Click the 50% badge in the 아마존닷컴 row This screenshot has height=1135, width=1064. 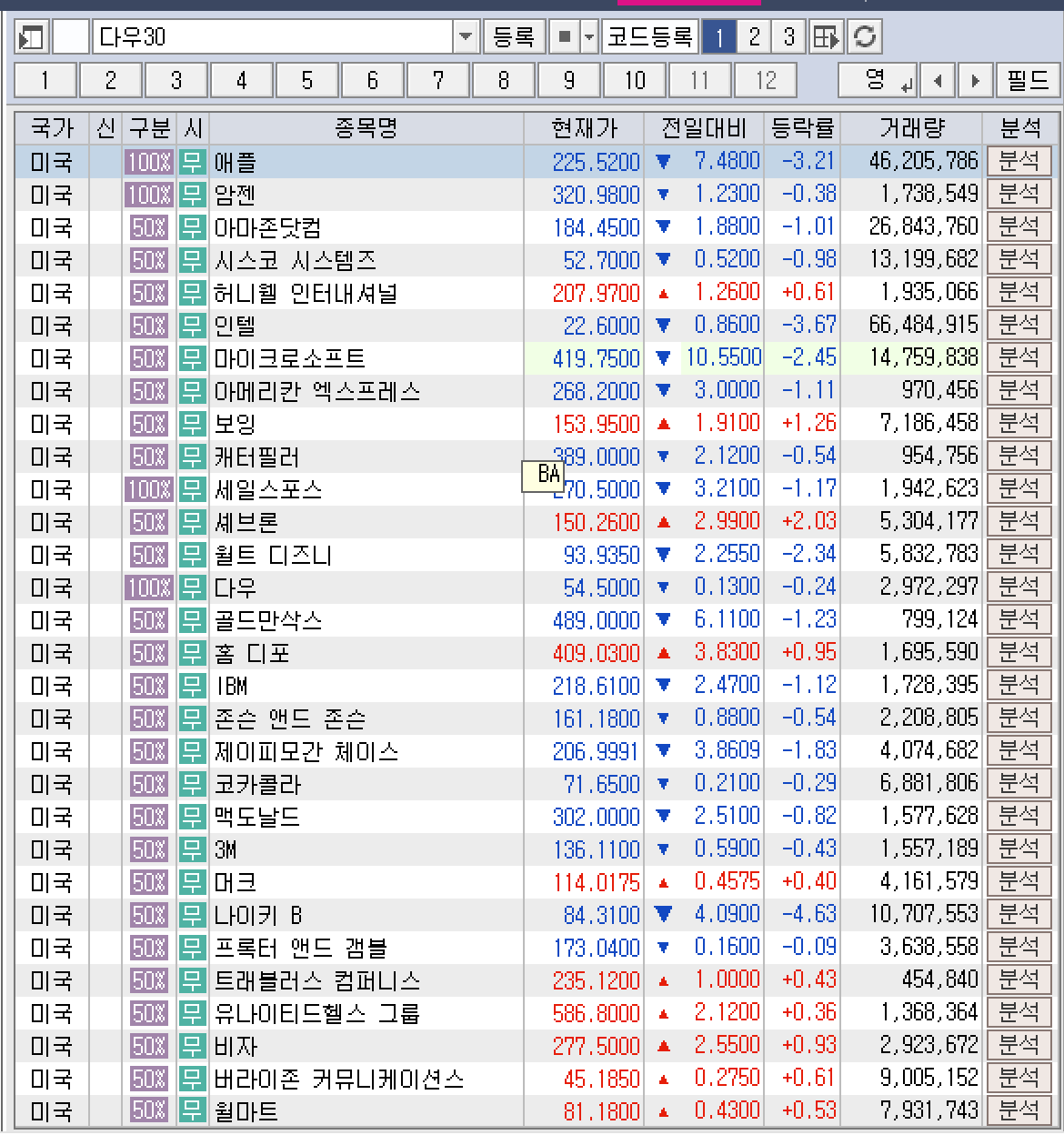point(148,227)
